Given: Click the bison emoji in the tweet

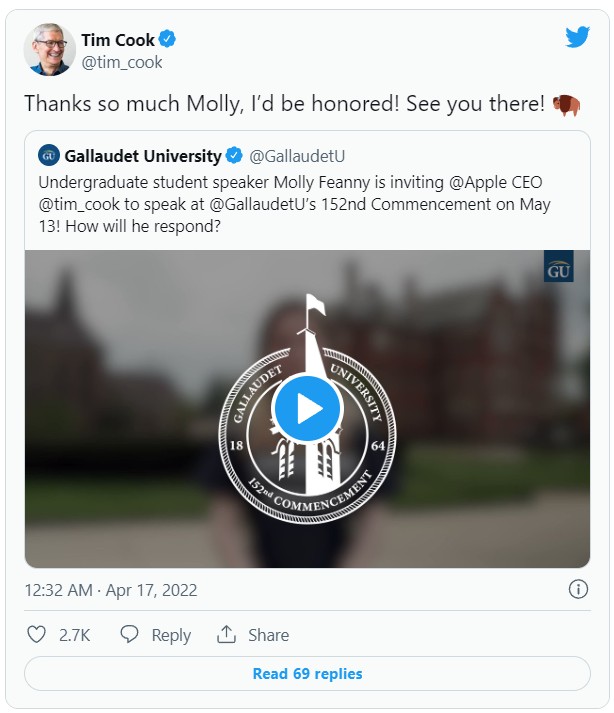Looking at the screenshot, I should pyautogui.click(x=566, y=105).
